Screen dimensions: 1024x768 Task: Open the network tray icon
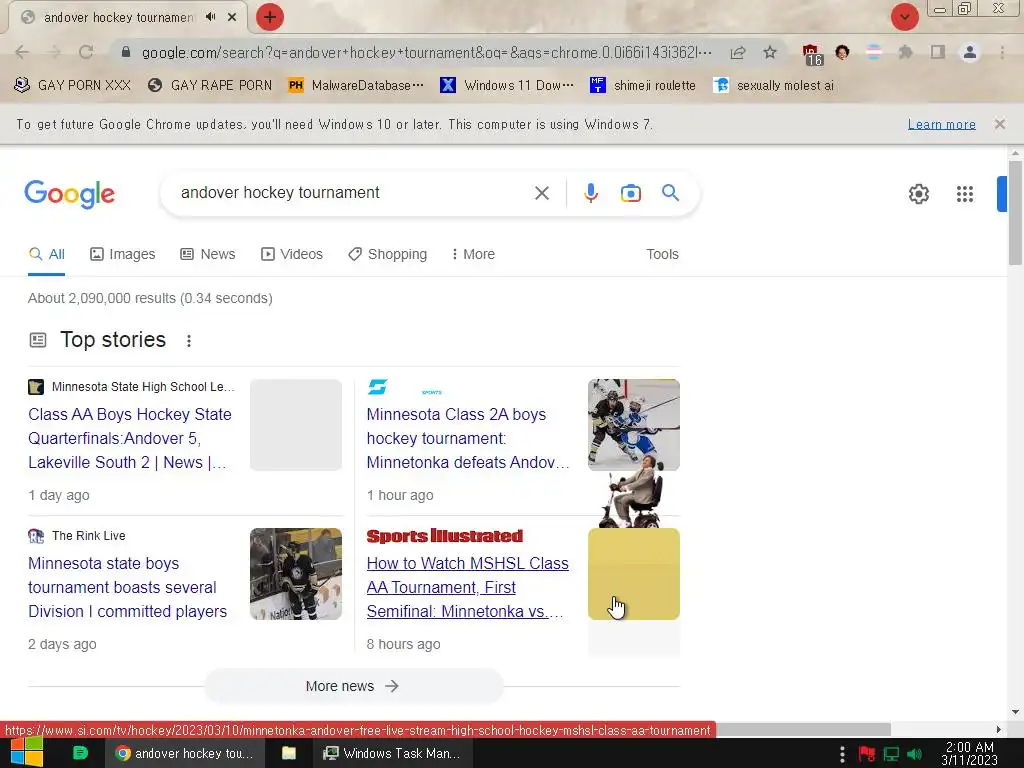(x=891, y=754)
